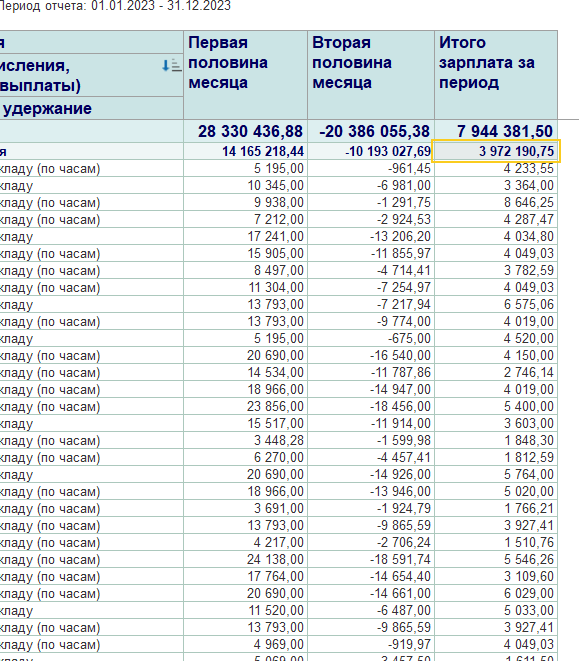This screenshot has height=661, width=579.
Task: Select cell -7 217,94
Action: pos(371,304)
